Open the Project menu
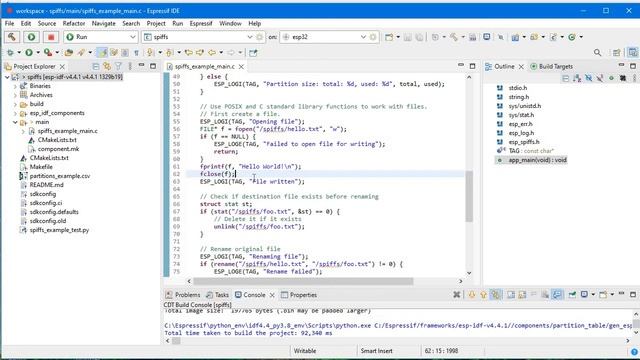Viewport: 640px width, 360px height. click(x=156, y=24)
